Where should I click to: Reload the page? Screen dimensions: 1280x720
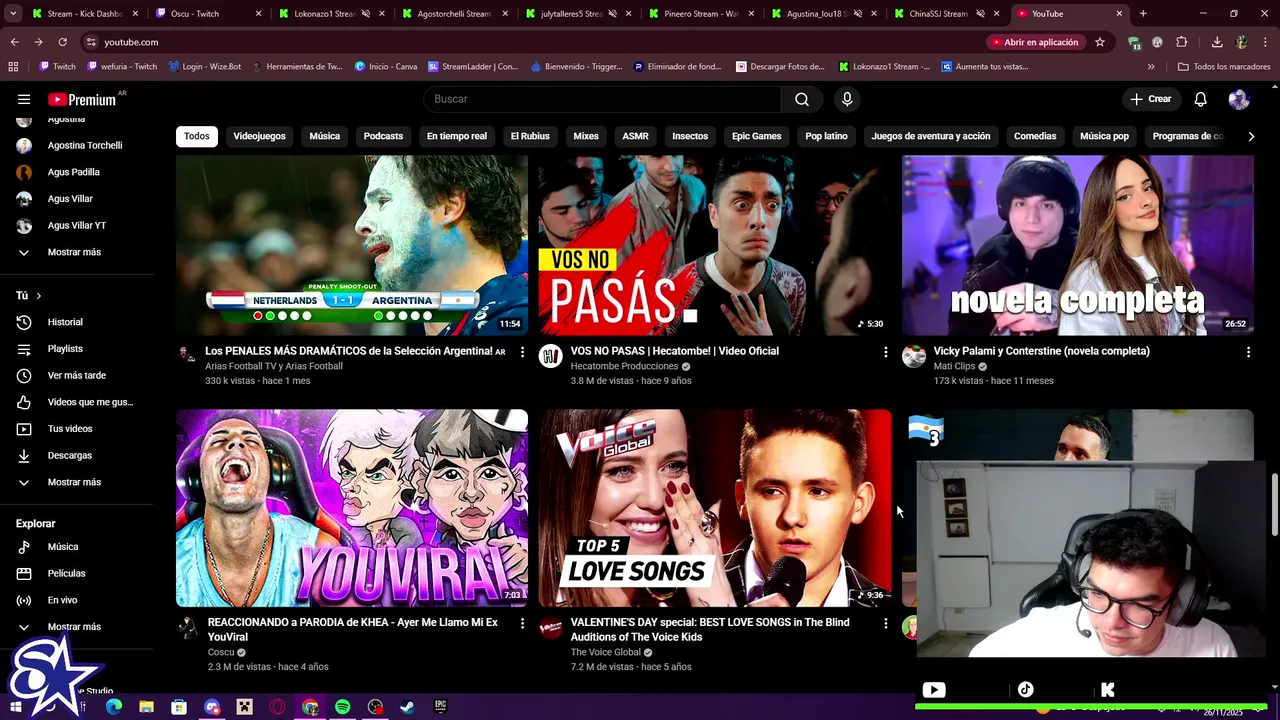tap(62, 42)
